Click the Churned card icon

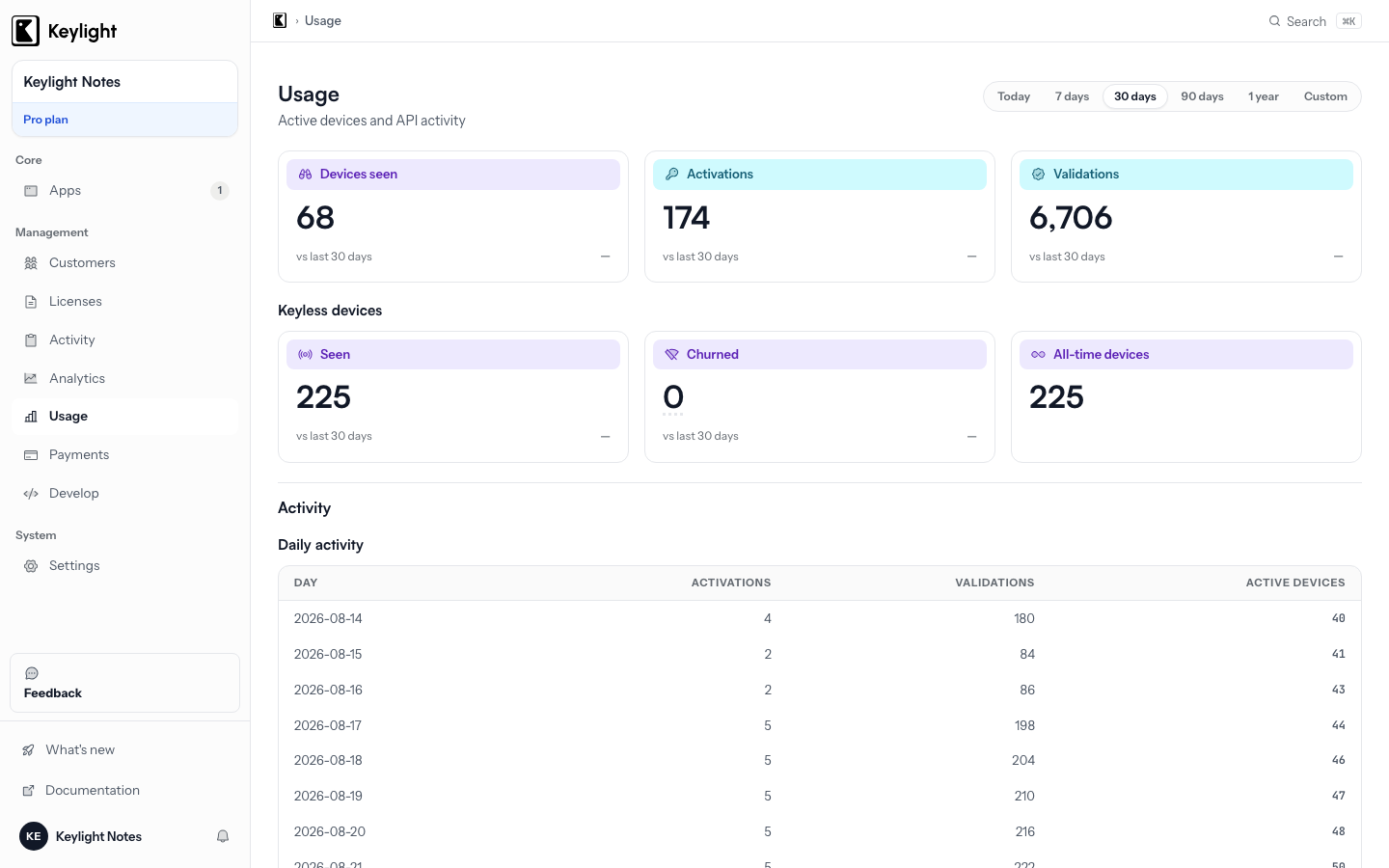point(671,355)
